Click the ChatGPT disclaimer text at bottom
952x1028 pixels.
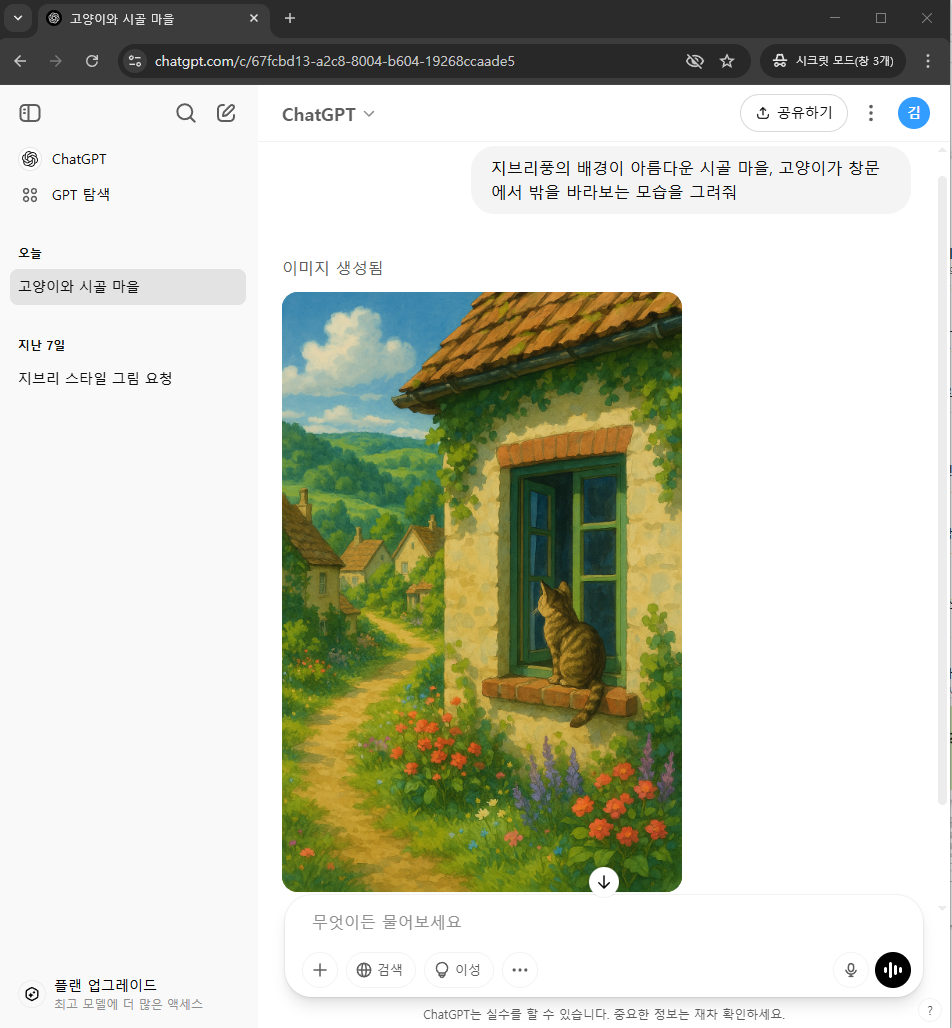click(604, 1014)
